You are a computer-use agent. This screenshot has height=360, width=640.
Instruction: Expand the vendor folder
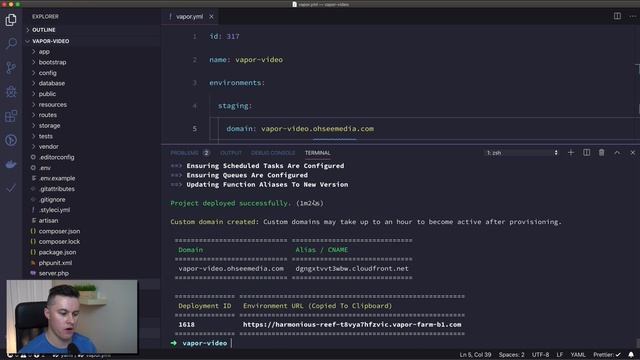pos(49,147)
